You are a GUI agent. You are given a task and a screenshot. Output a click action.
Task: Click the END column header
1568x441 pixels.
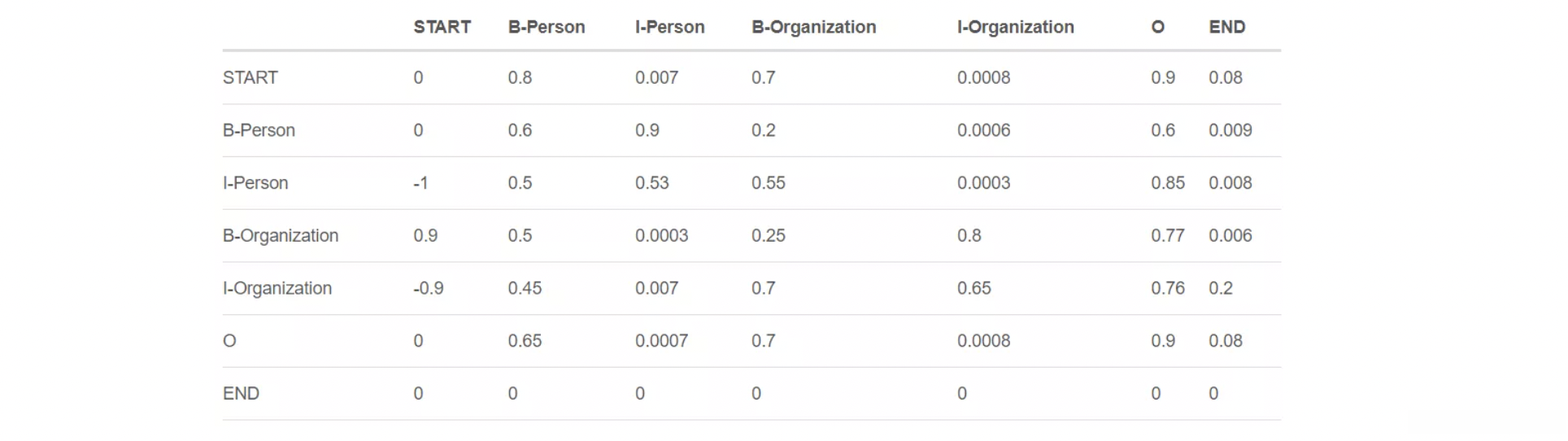coord(1226,27)
